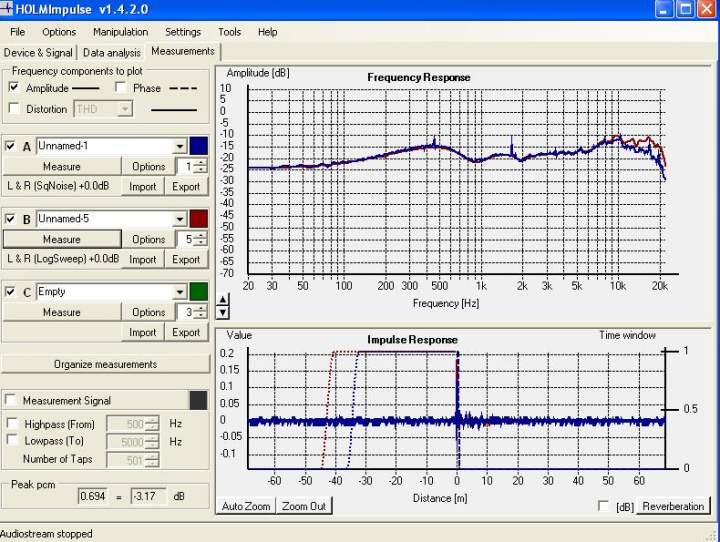Toggle measurement C visibility checkbox
Screen dimensions: 720x542
pyautogui.click(x=10, y=292)
